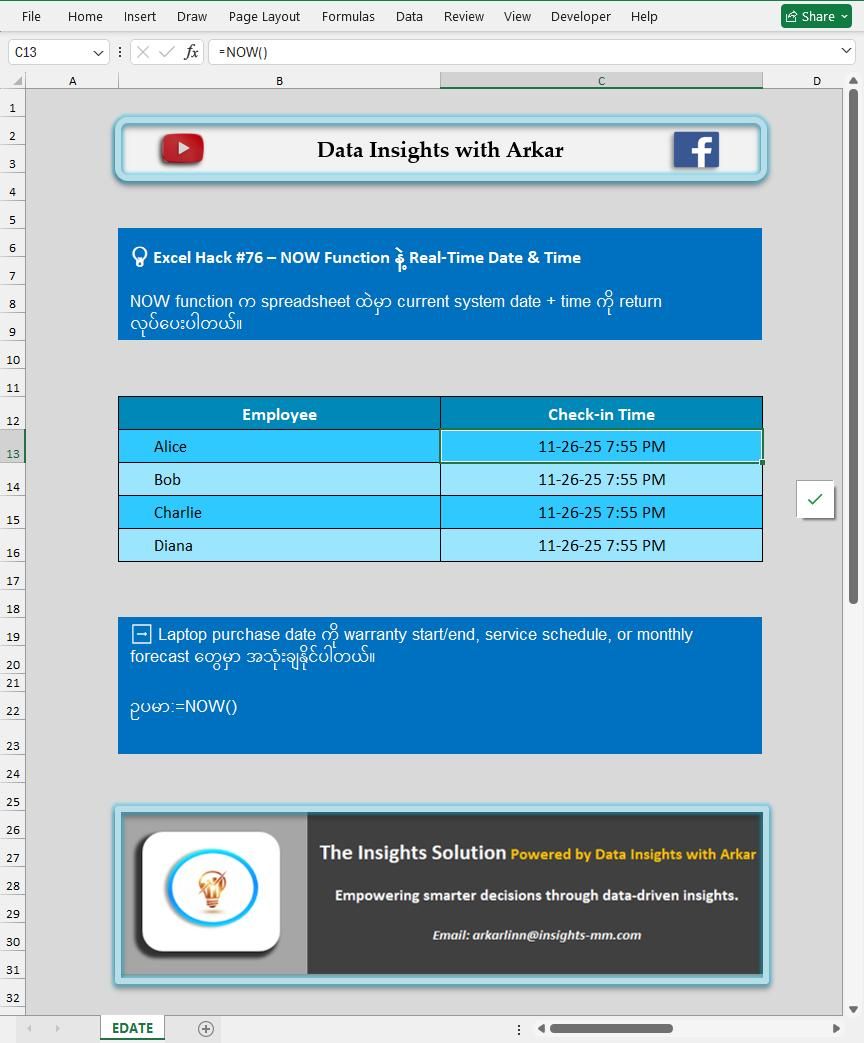Click the vertical scrollbar thumb
This screenshot has width=864, height=1043.
click(853, 345)
